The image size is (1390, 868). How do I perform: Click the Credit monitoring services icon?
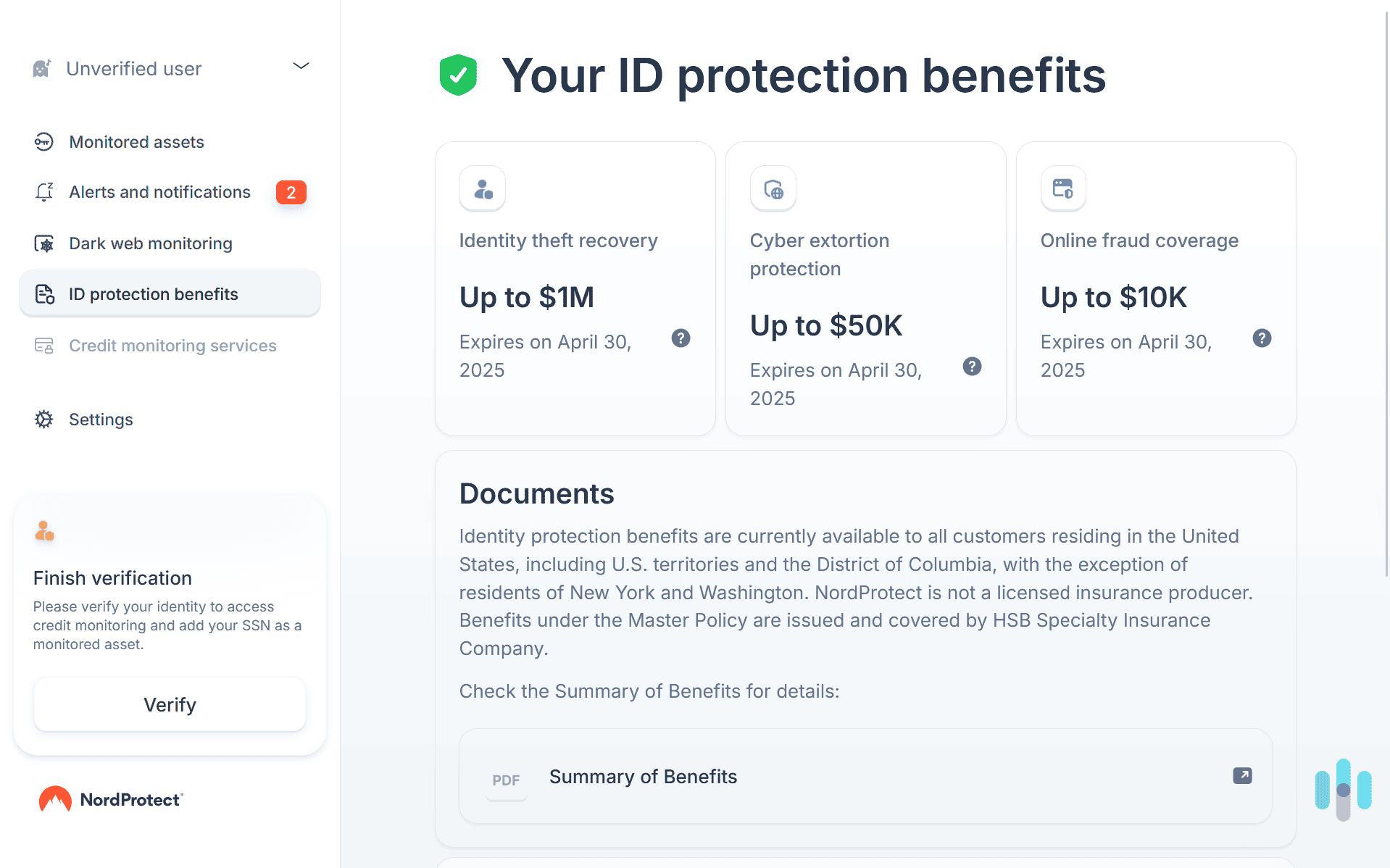44,346
